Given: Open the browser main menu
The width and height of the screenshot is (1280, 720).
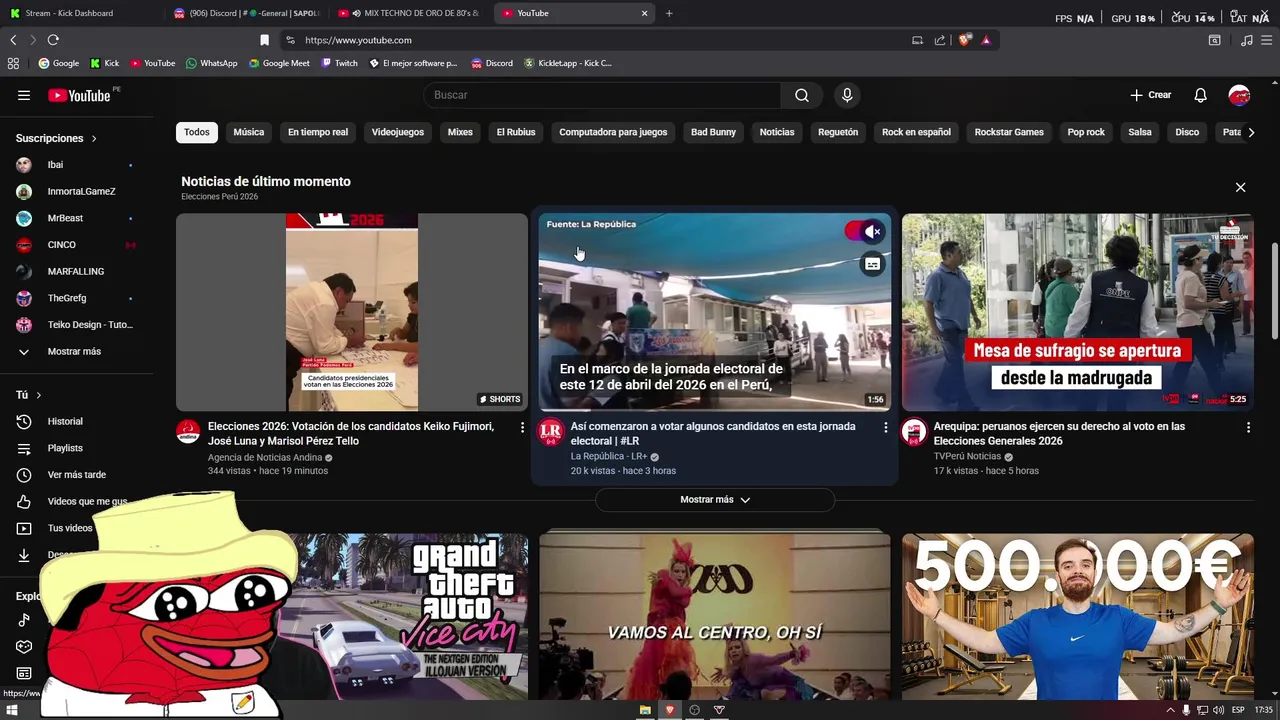Looking at the screenshot, I should coord(1267,40).
